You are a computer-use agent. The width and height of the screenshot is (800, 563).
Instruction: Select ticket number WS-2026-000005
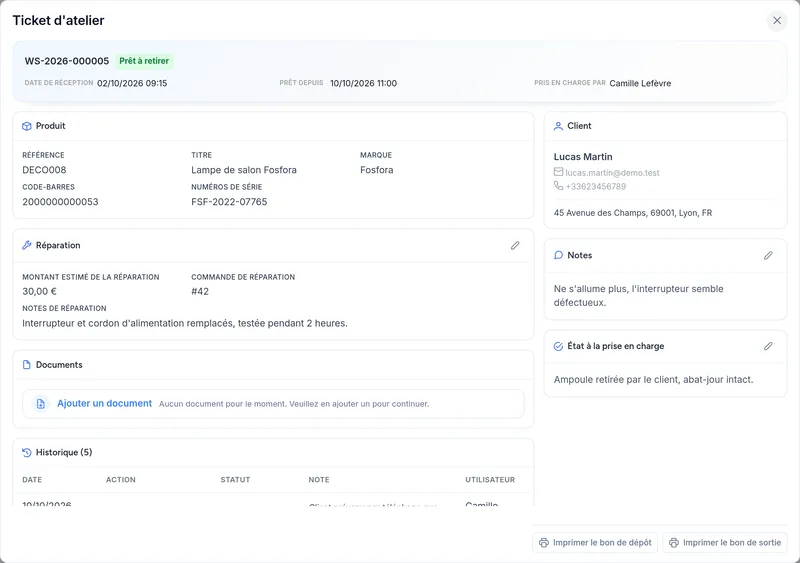pos(67,61)
